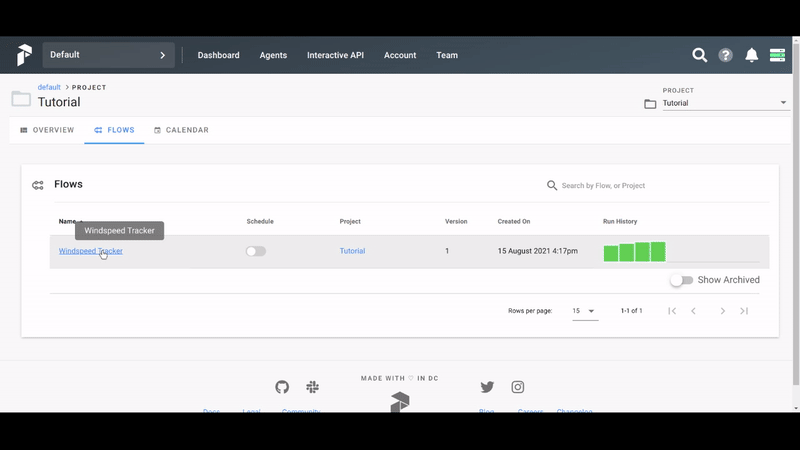Image resolution: width=800 pixels, height=450 pixels.
Task: Click the page vertical scrollbar
Action: [796, 214]
